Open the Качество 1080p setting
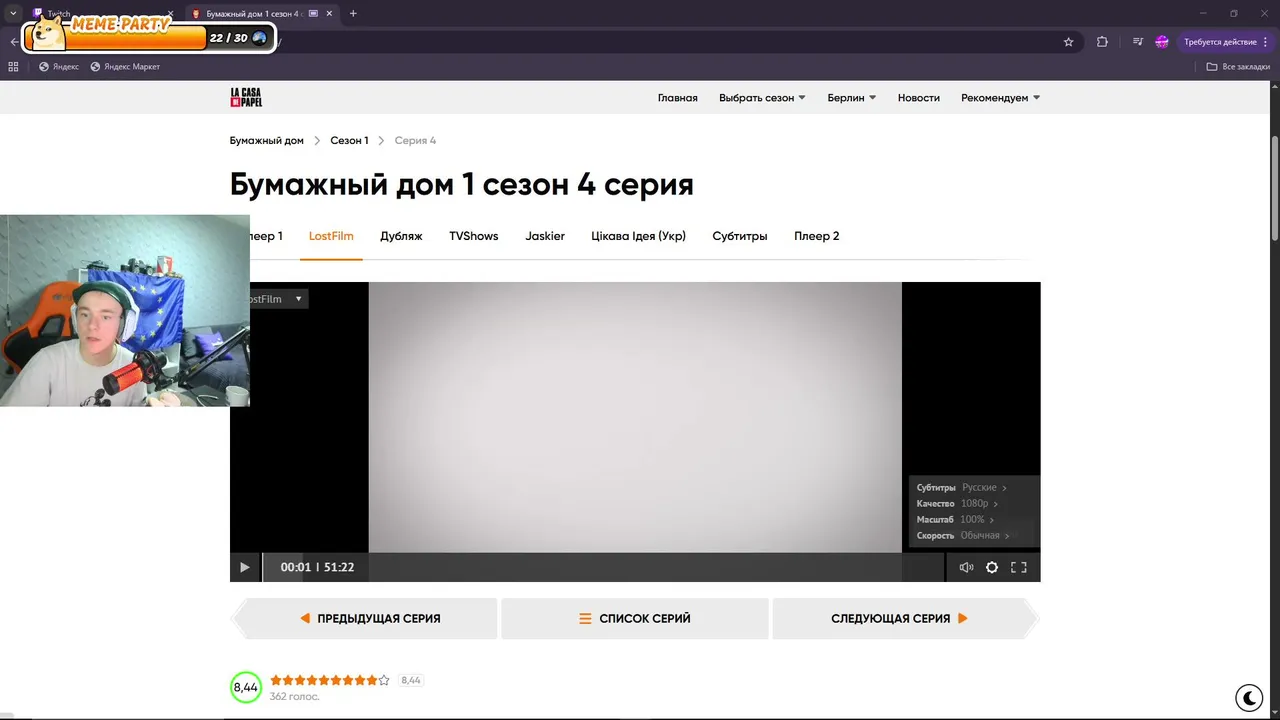 tap(957, 504)
